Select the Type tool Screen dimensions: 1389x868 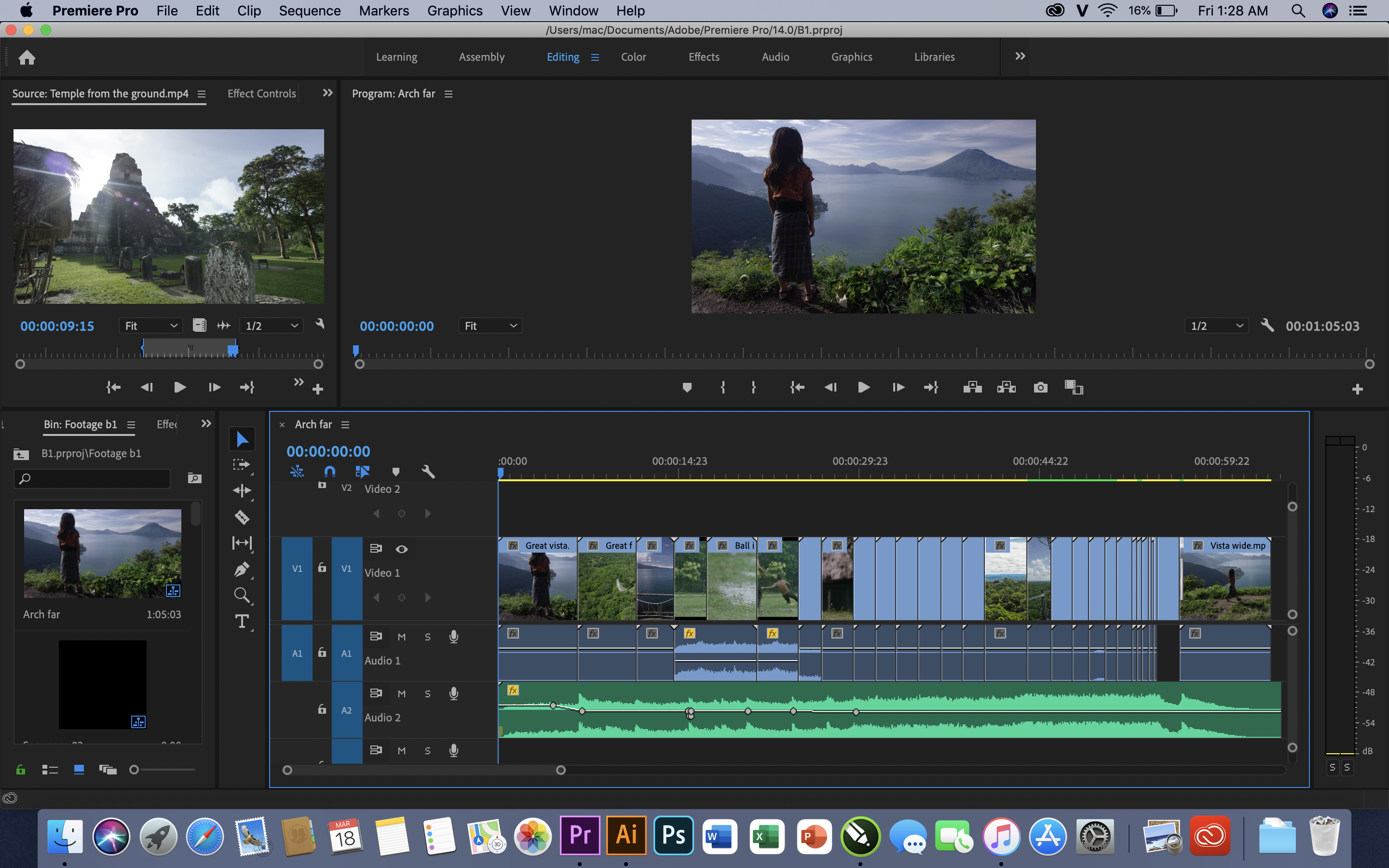click(242, 622)
